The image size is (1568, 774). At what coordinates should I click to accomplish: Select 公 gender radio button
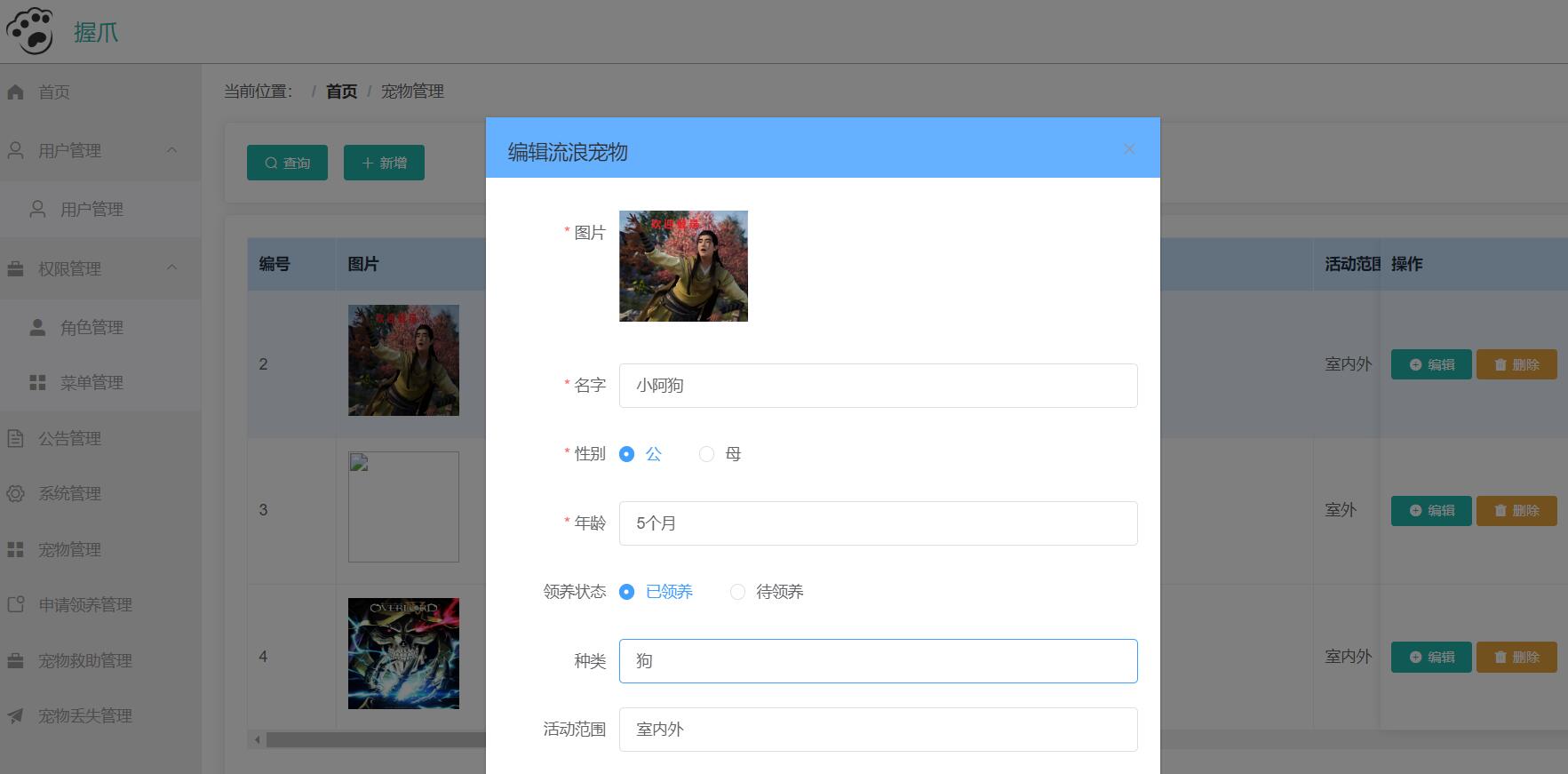click(627, 454)
